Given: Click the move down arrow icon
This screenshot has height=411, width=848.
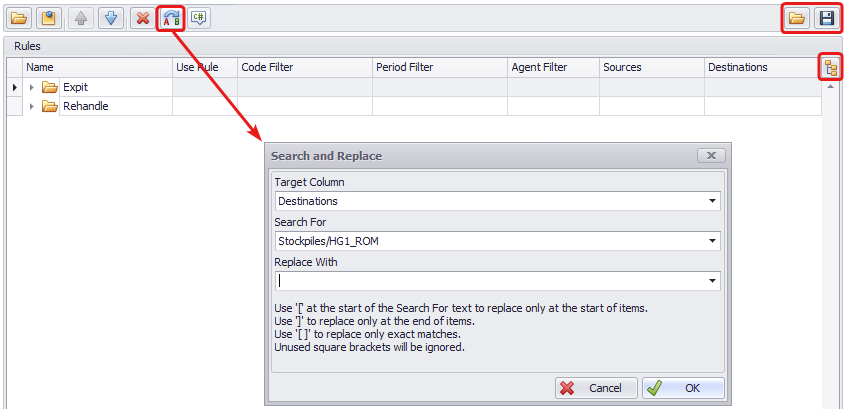Looking at the screenshot, I should click(110, 18).
